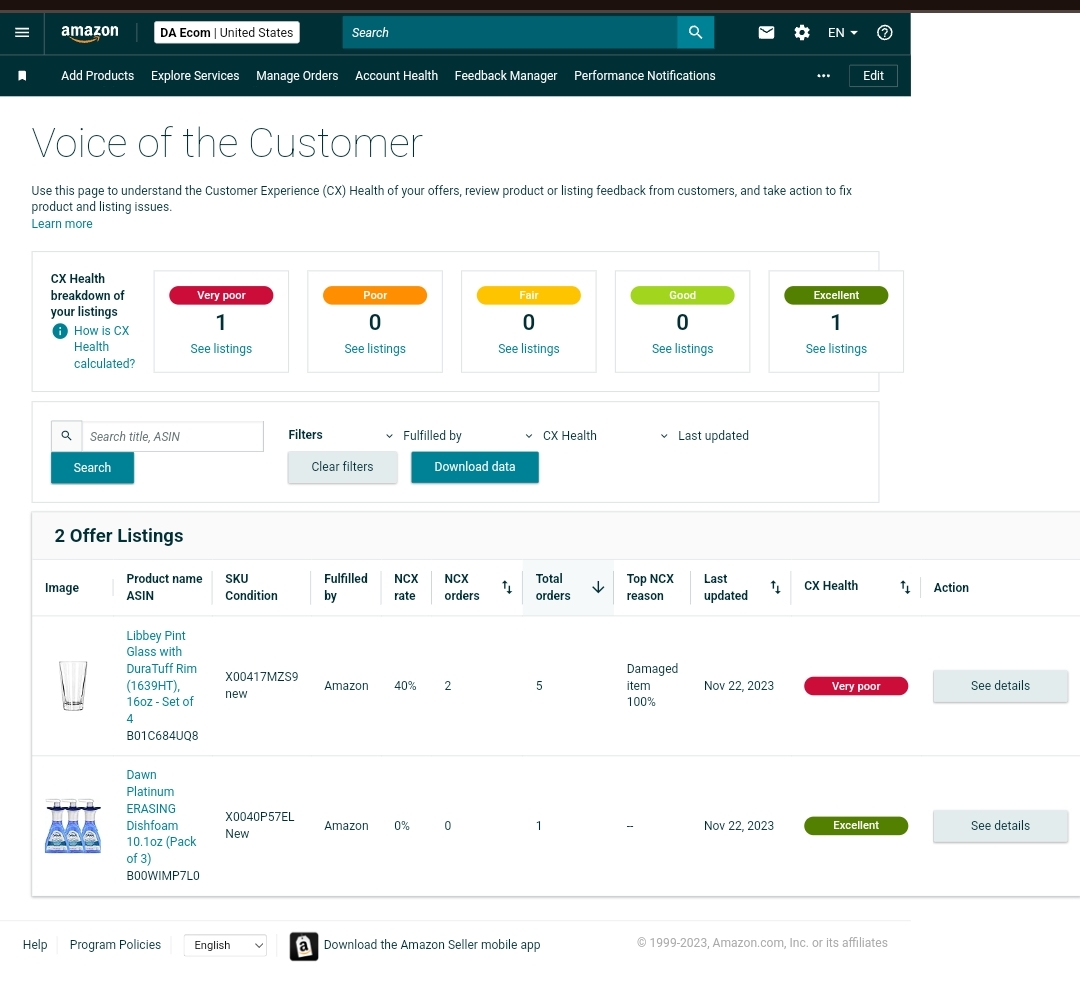Click ASIN B01C684UQ8 text
This screenshot has height=993, width=1080.
[x=162, y=736]
